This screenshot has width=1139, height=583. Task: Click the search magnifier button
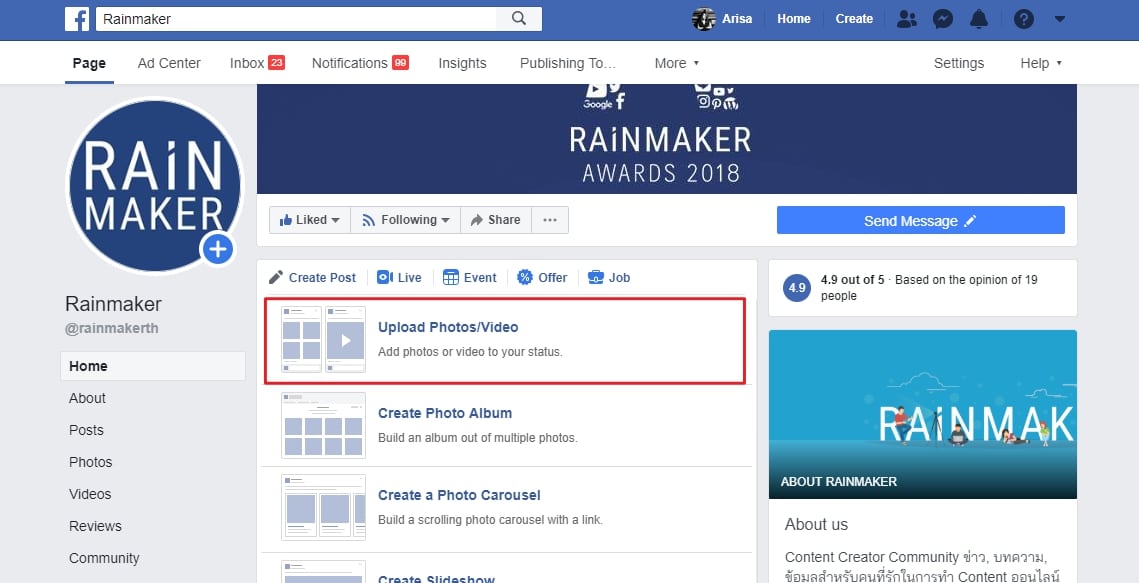coord(519,18)
